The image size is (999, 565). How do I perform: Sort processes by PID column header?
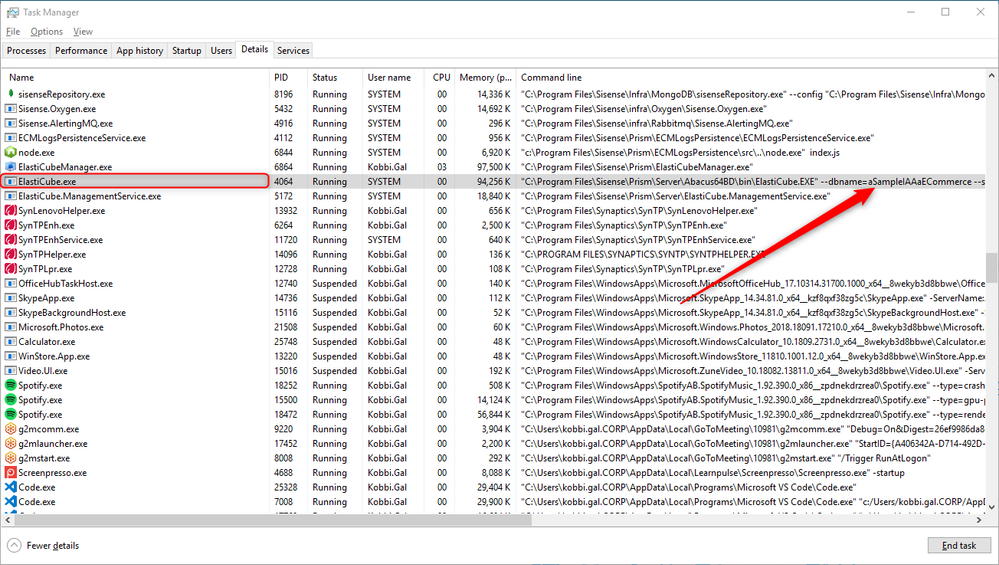coord(281,77)
